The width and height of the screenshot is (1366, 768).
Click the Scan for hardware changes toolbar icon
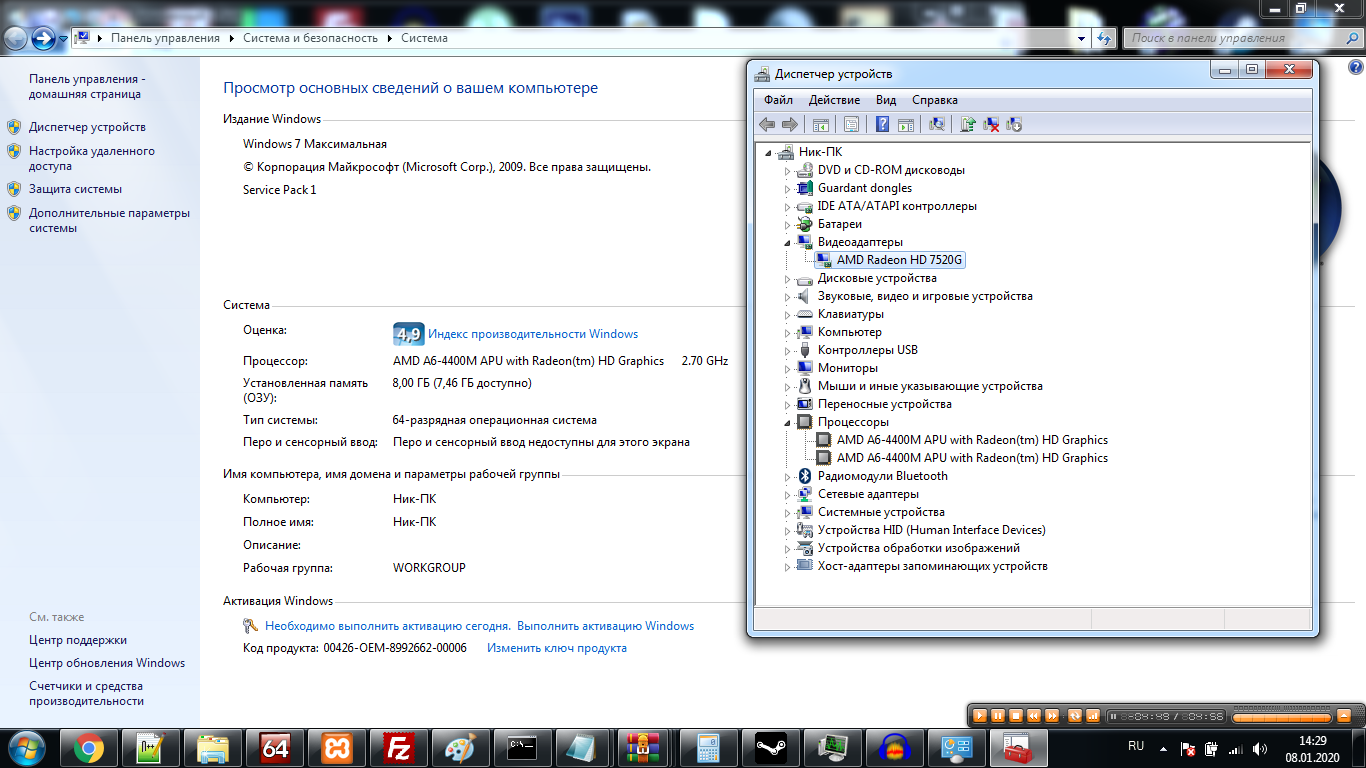(937, 124)
